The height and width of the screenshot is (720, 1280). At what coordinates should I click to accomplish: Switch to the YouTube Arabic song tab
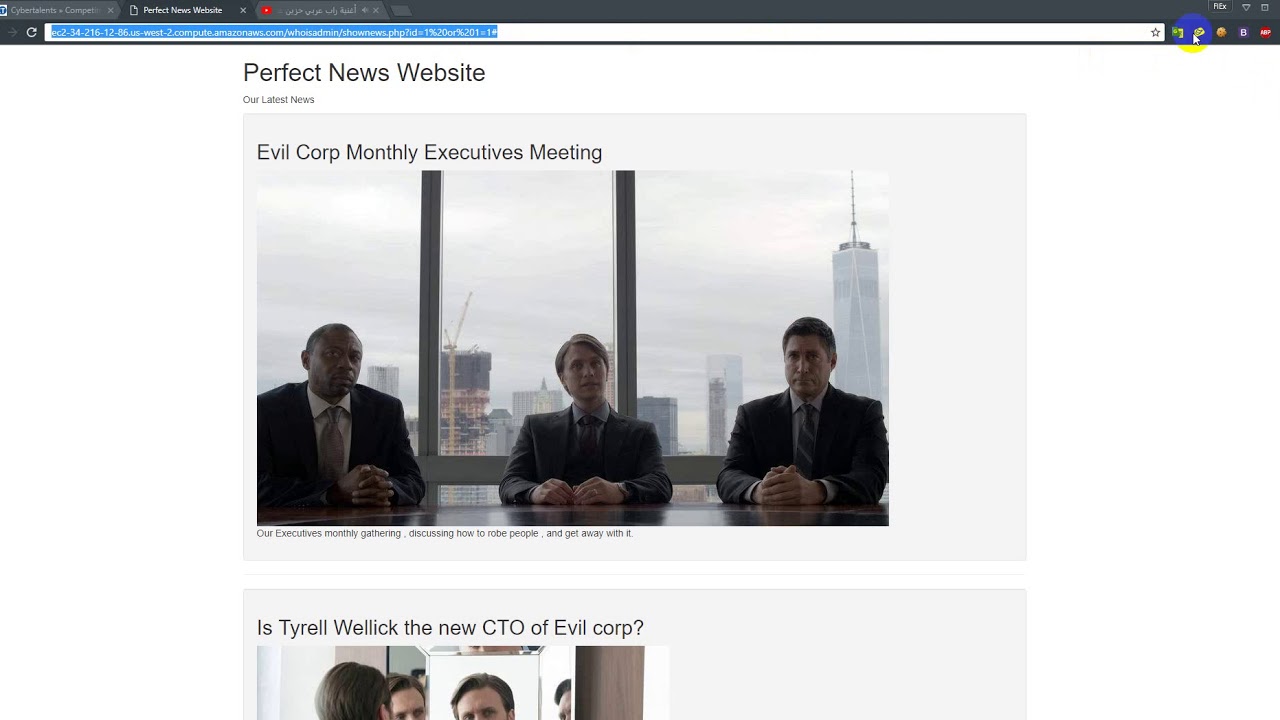click(x=320, y=10)
